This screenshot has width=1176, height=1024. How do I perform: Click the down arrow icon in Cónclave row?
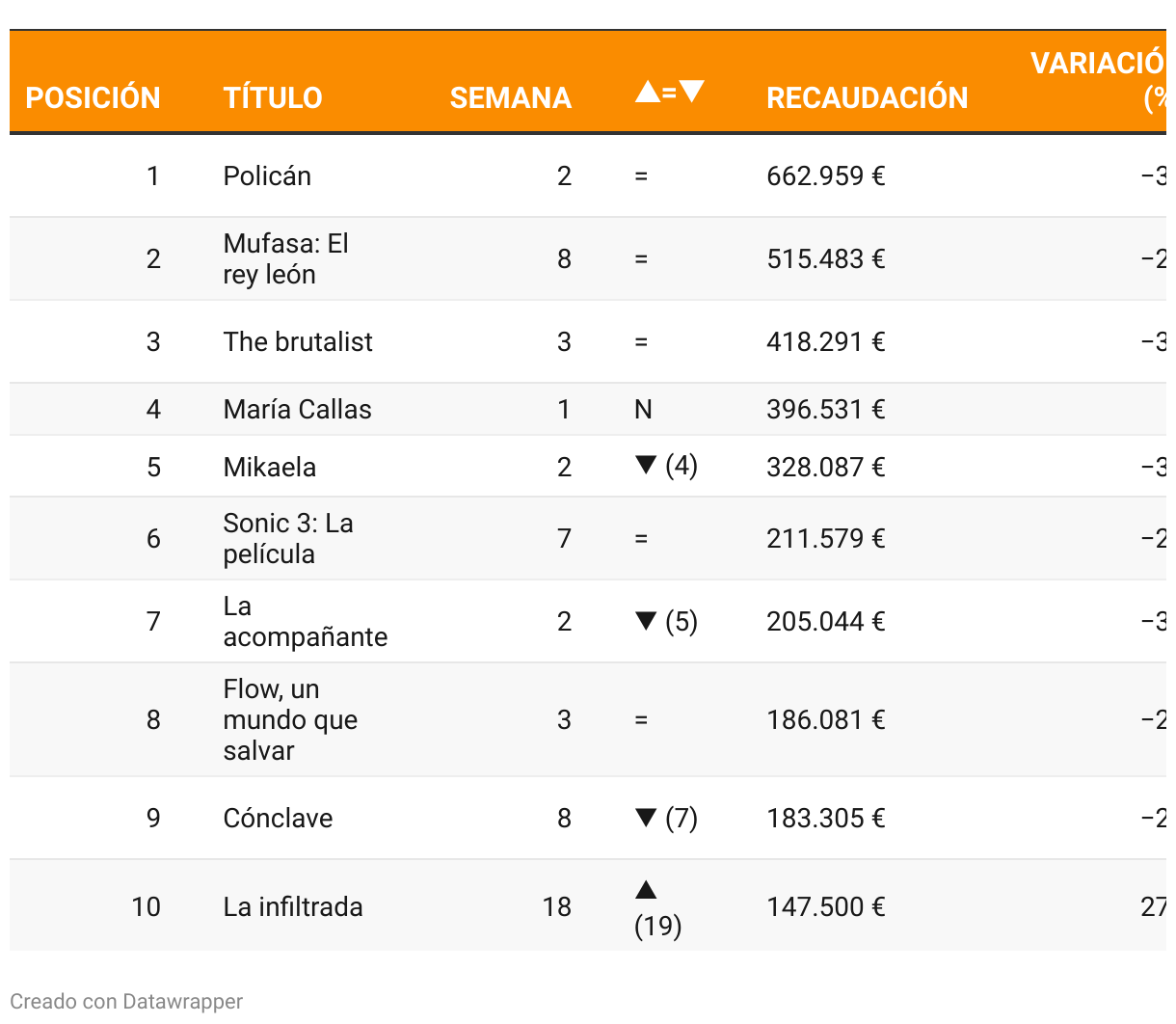646,817
